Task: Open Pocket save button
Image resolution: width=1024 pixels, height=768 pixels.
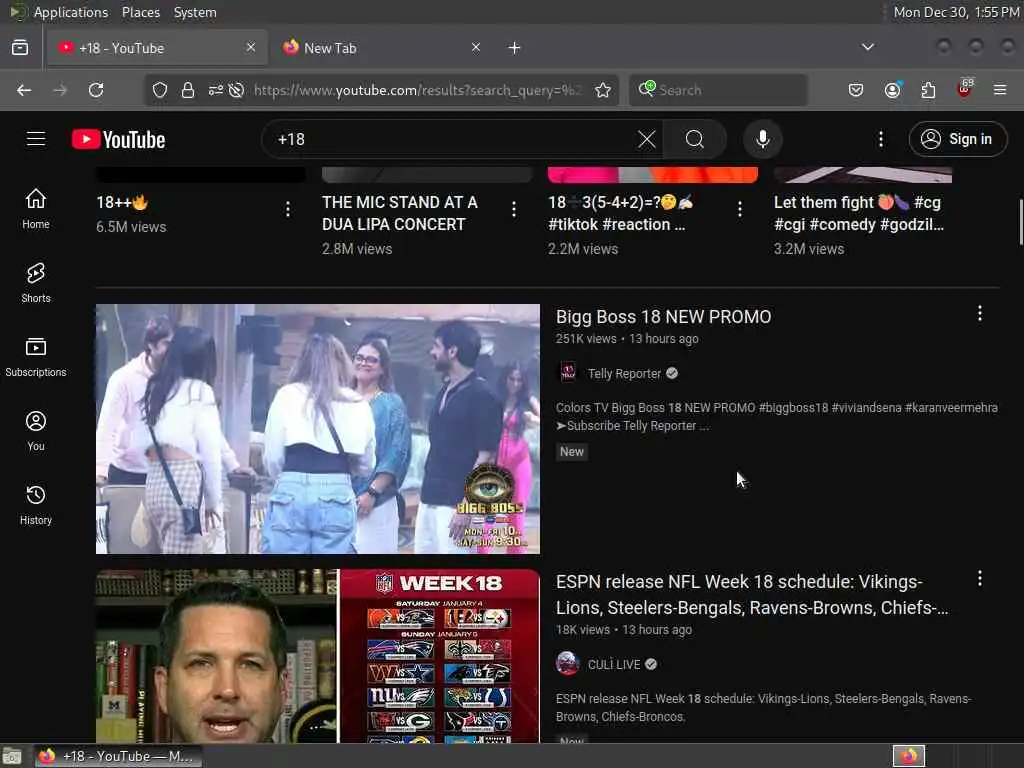Action: [856, 90]
